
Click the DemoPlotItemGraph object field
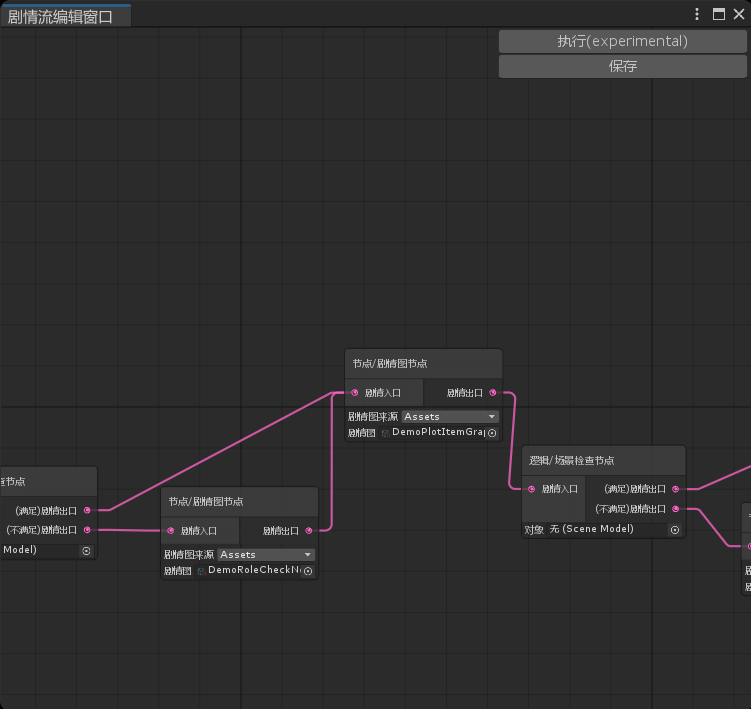(439, 433)
